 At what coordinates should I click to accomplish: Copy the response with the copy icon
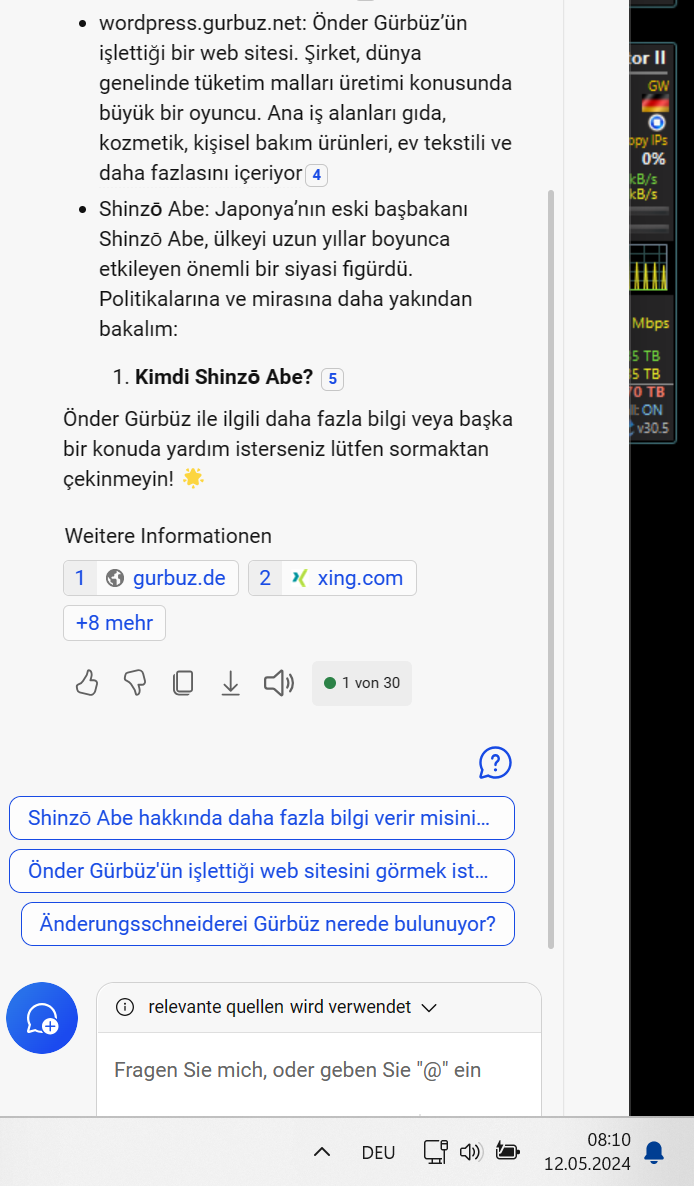(x=182, y=683)
